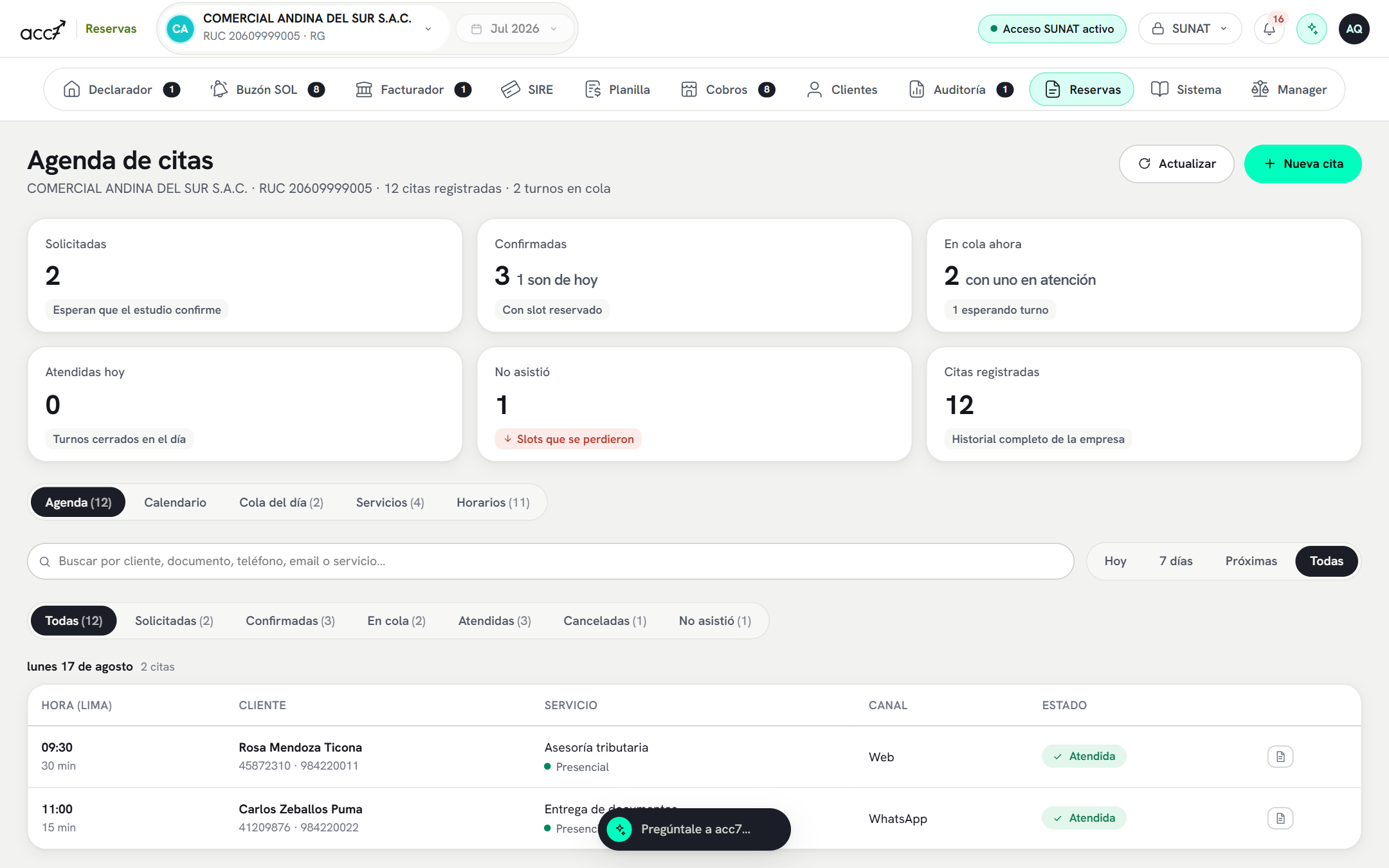
Task: Open the Pregúntale a acc7 assistant
Action: coord(694,829)
